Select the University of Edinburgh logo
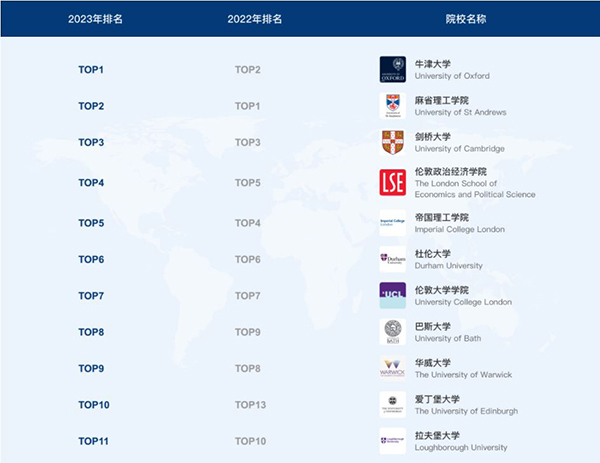 pos(393,404)
